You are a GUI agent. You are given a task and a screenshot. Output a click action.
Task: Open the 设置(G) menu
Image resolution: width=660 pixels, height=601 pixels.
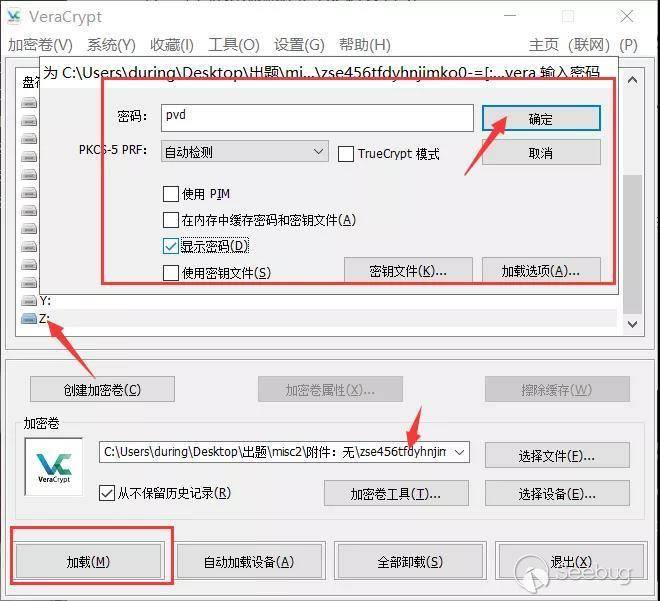pos(299,45)
